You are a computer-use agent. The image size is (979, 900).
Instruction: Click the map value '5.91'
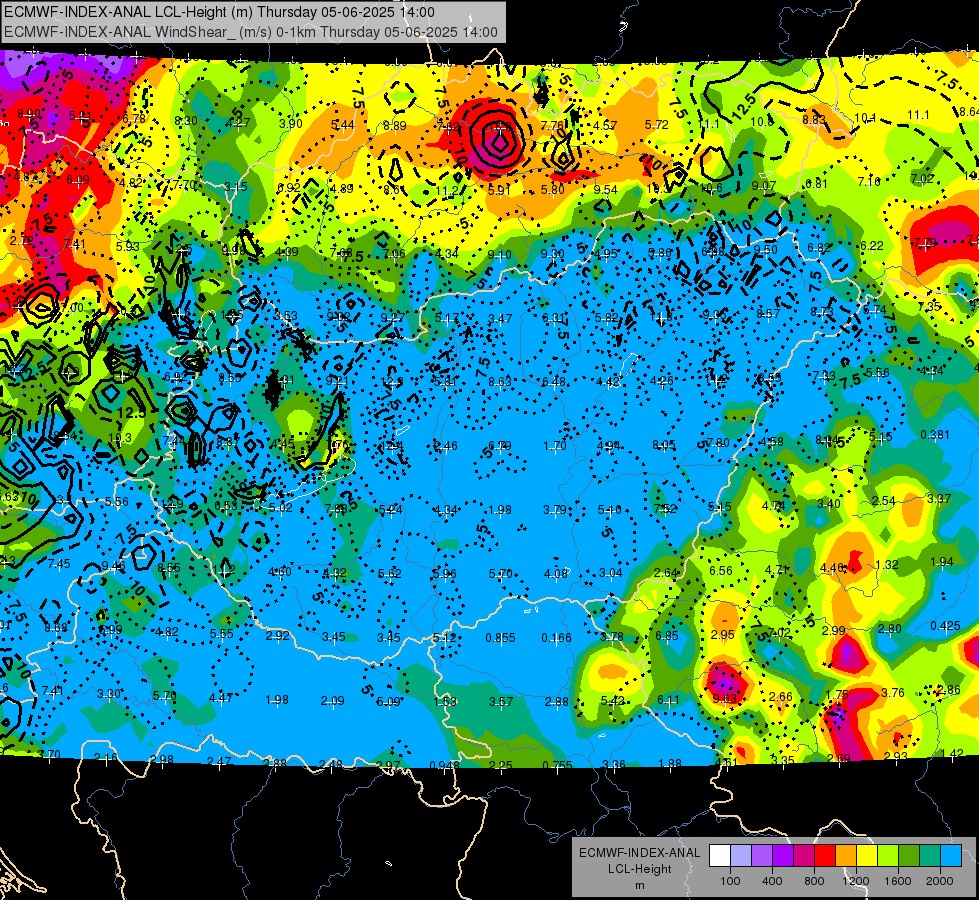click(x=499, y=190)
